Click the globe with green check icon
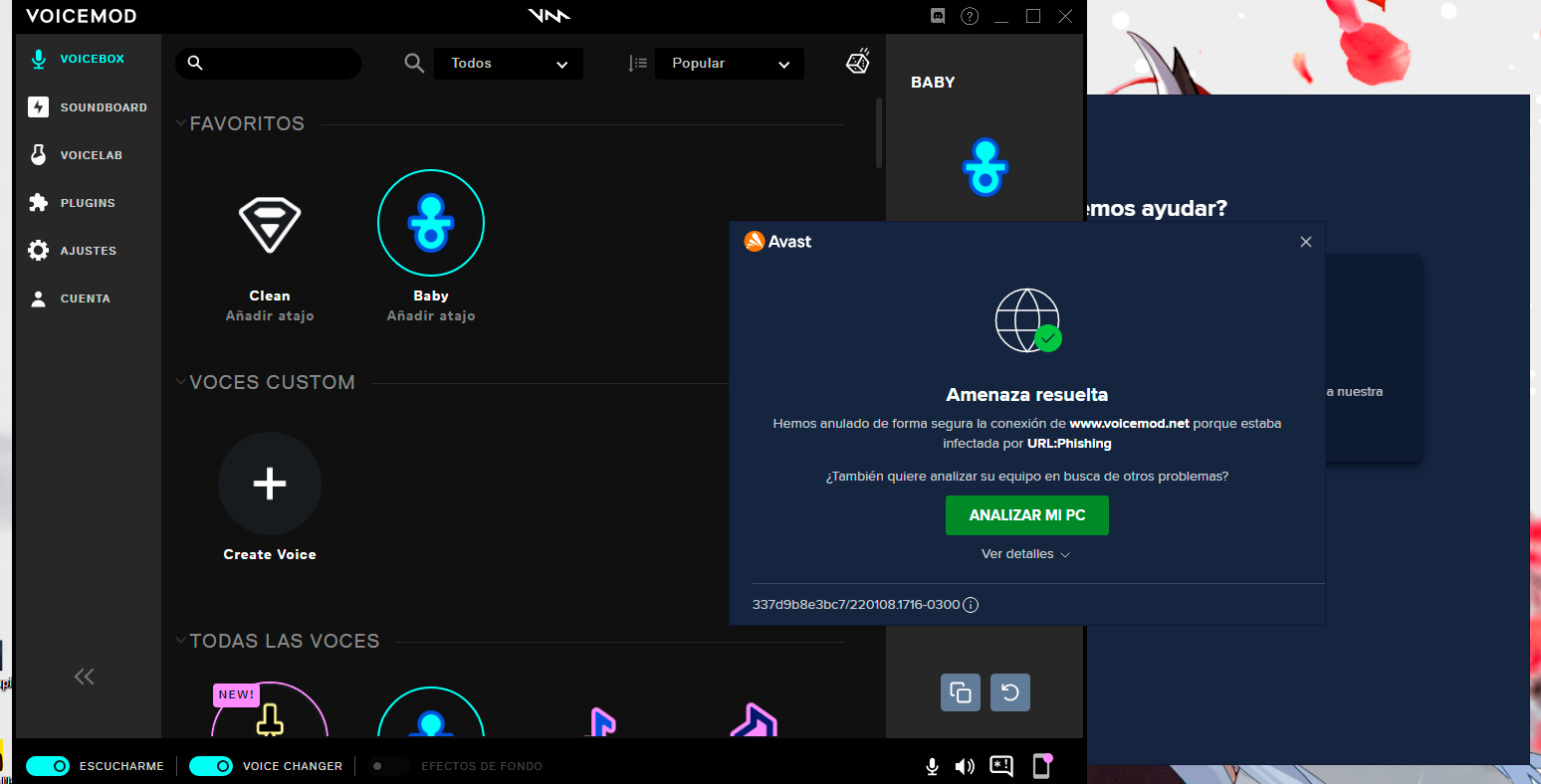The width and height of the screenshot is (1541, 784). 1028,320
